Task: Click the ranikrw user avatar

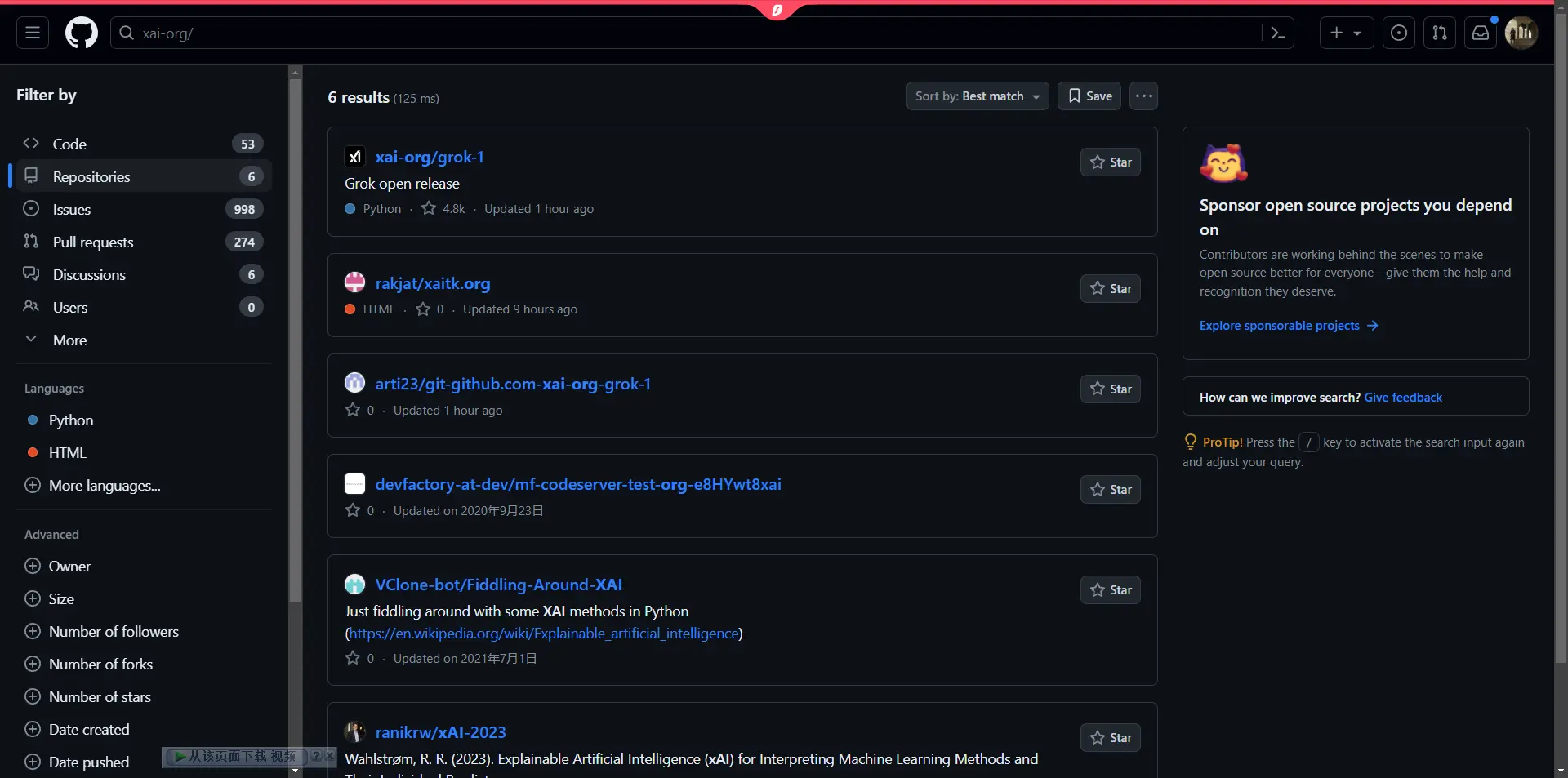Action: [x=354, y=731]
